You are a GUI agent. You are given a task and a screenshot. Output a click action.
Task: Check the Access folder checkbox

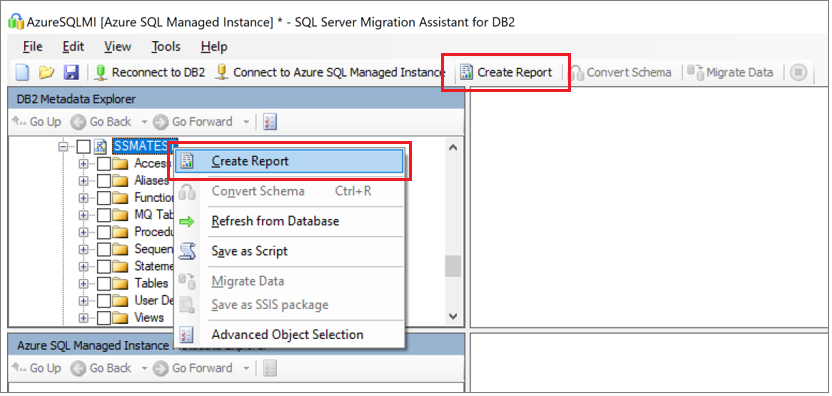(103, 163)
